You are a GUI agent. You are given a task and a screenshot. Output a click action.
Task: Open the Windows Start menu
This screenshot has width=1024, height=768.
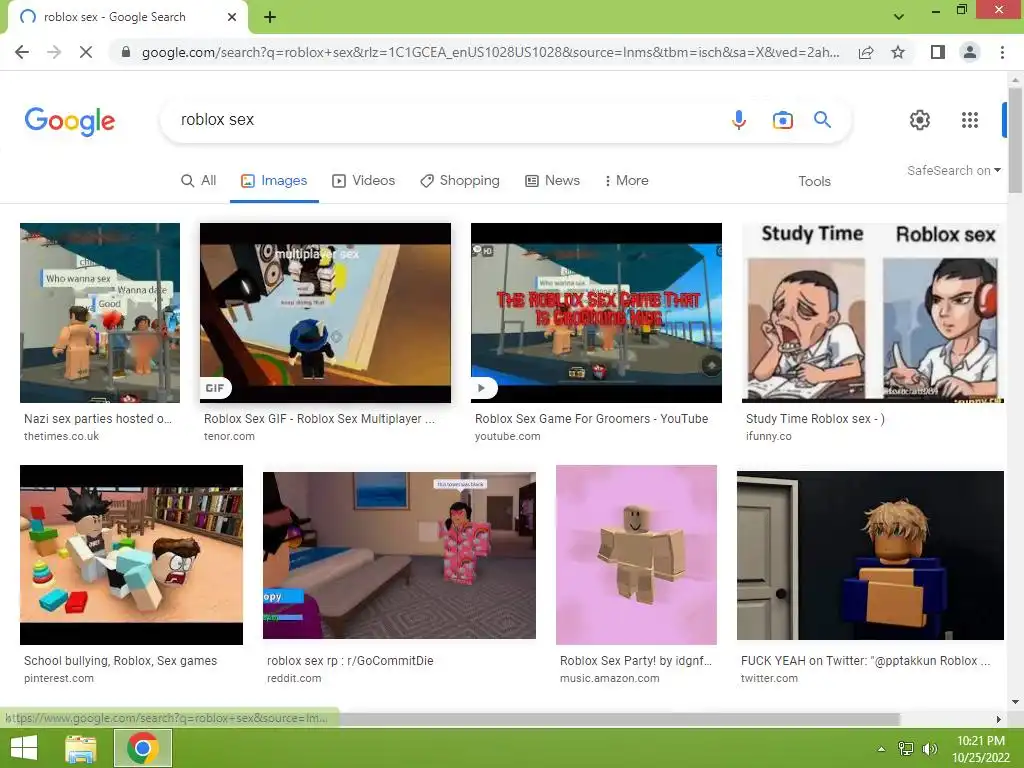[x=24, y=748]
